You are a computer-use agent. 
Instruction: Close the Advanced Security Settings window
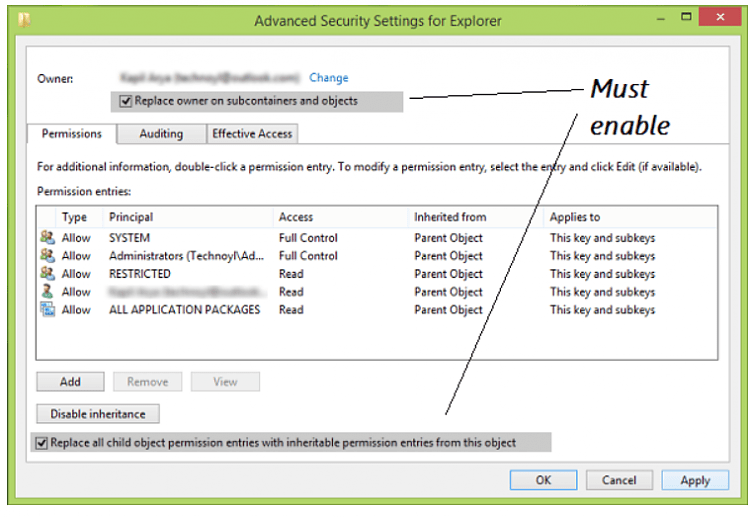[x=720, y=17]
